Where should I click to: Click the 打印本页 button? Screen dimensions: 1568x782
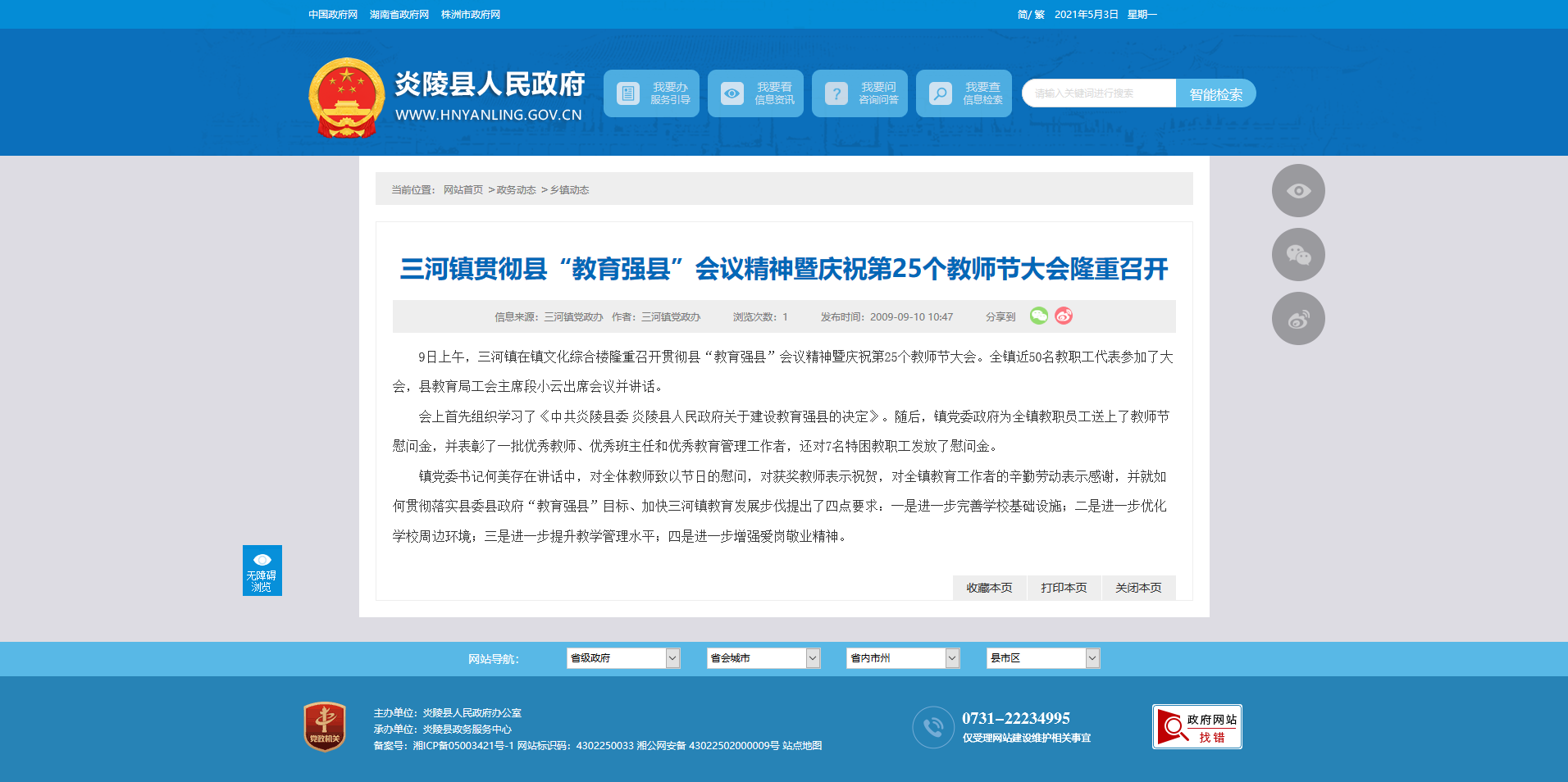pos(1064,588)
